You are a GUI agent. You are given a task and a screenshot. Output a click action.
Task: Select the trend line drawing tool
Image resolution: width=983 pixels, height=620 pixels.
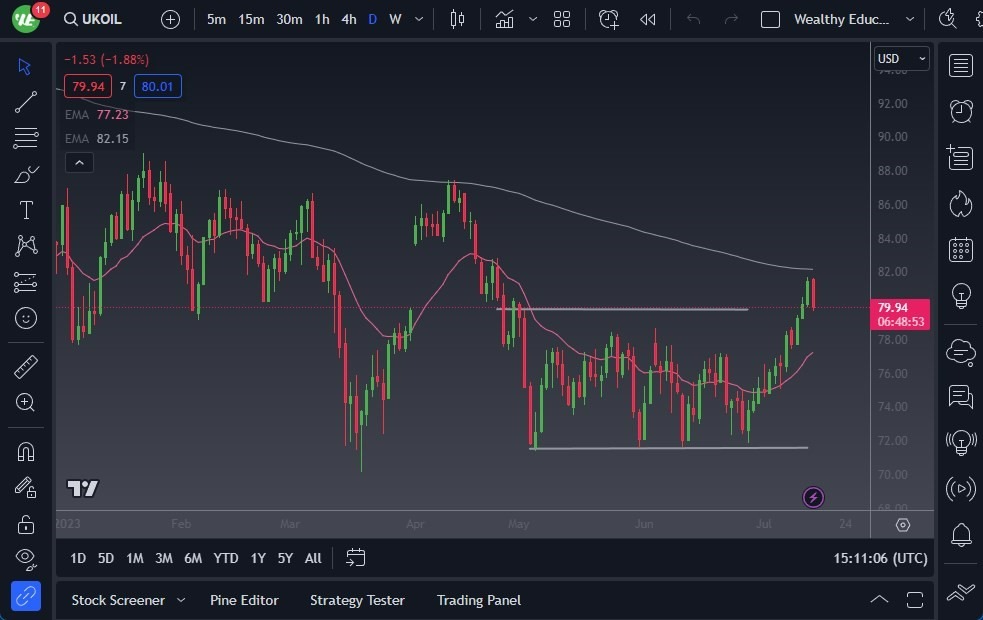[26, 101]
